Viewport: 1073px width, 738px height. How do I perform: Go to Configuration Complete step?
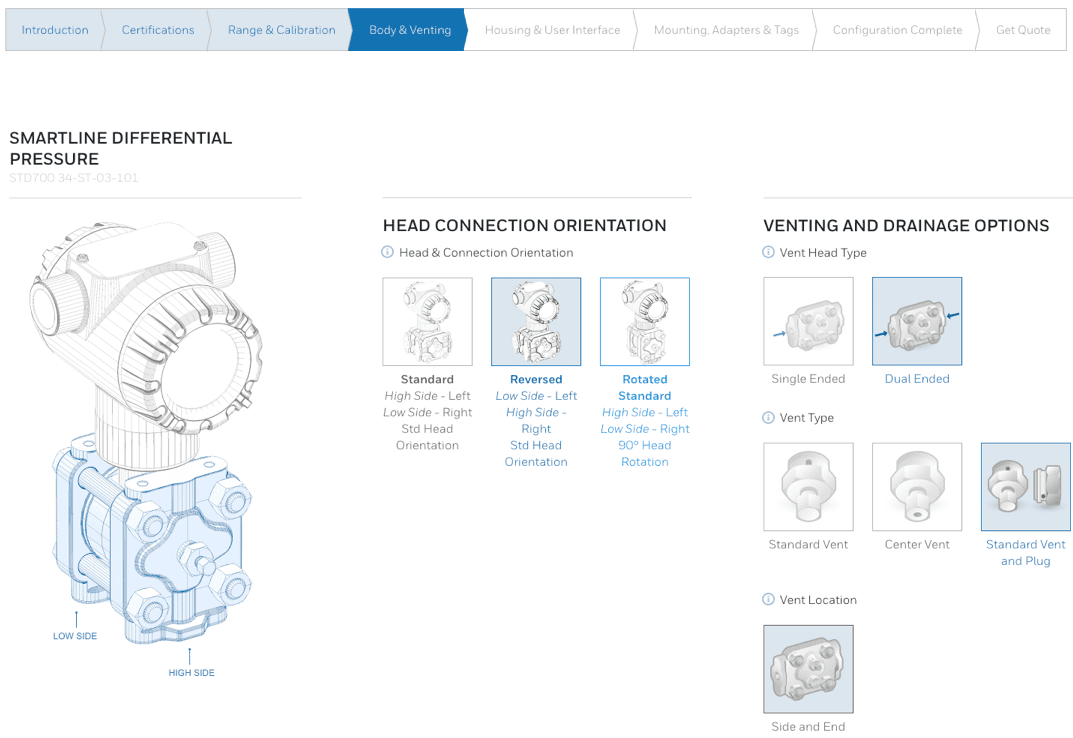point(897,30)
